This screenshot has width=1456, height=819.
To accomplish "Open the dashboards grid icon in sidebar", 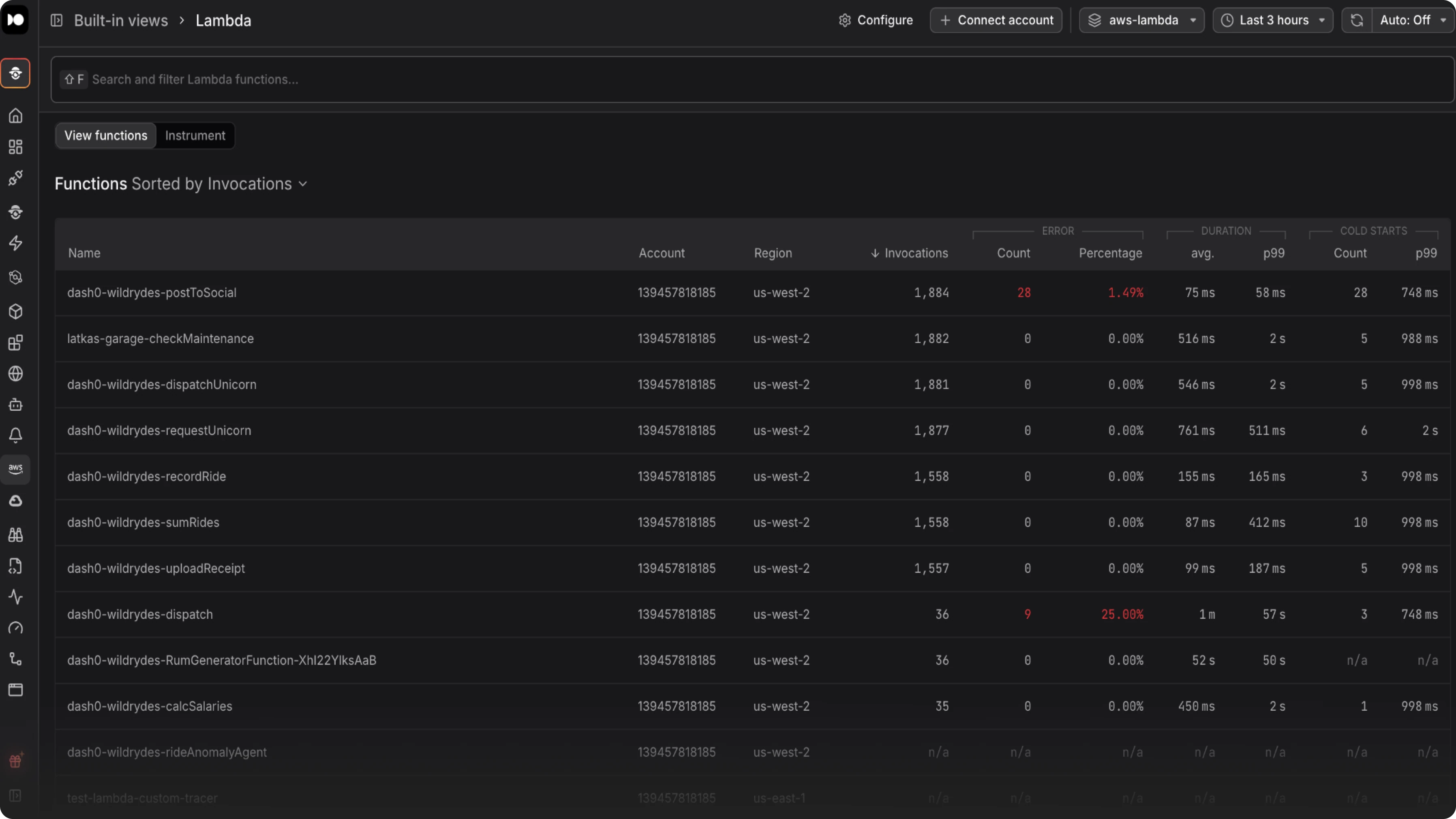I will click(x=15, y=147).
